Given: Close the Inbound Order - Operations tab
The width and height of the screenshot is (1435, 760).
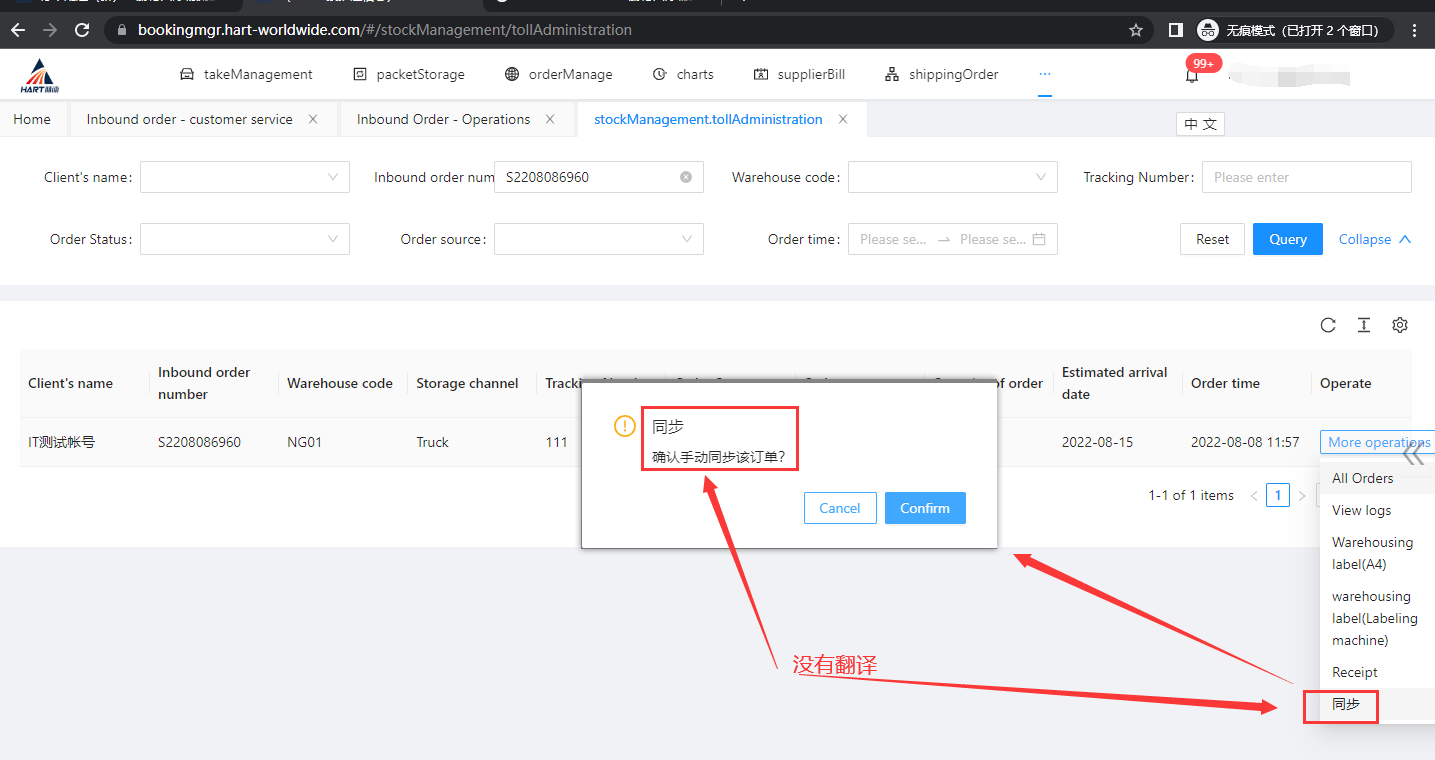Looking at the screenshot, I should (x=550, y=119).
